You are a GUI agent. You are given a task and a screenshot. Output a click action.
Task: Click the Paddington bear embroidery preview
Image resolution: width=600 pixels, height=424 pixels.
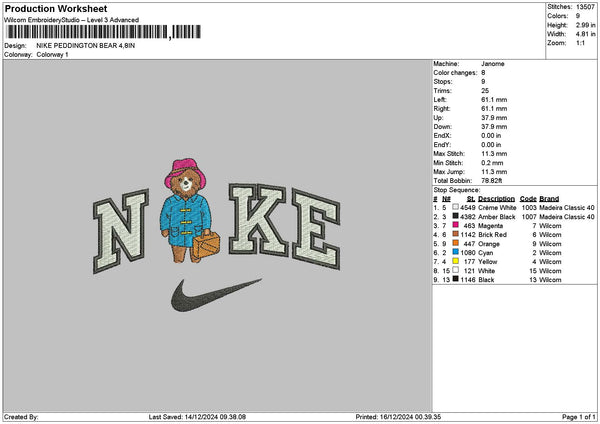pos(189,211)
